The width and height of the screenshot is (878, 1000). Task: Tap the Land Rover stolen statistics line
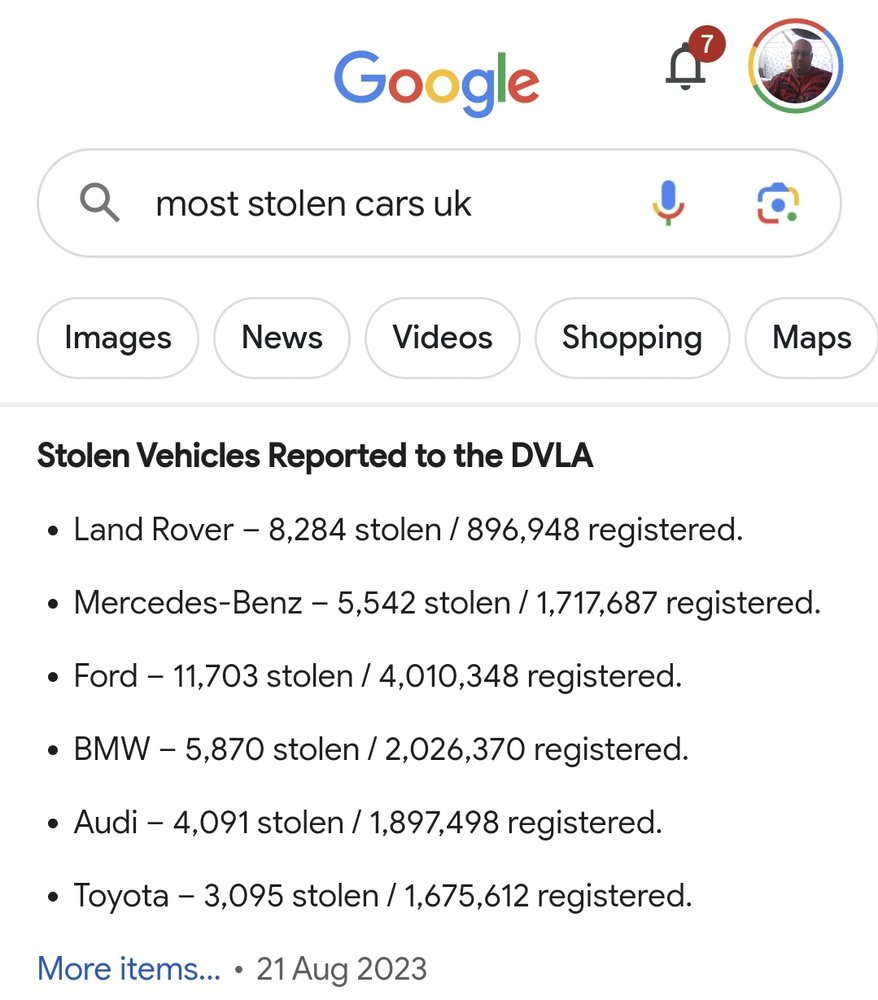[408, 529]
